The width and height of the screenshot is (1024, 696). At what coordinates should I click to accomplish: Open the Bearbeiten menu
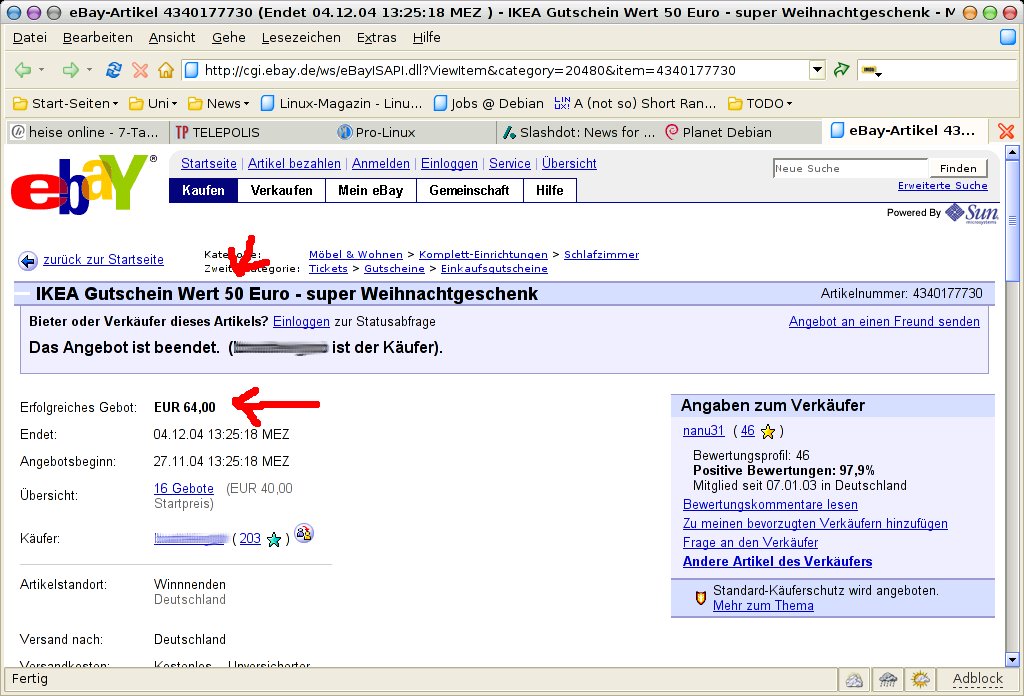(x=98, y=38)
